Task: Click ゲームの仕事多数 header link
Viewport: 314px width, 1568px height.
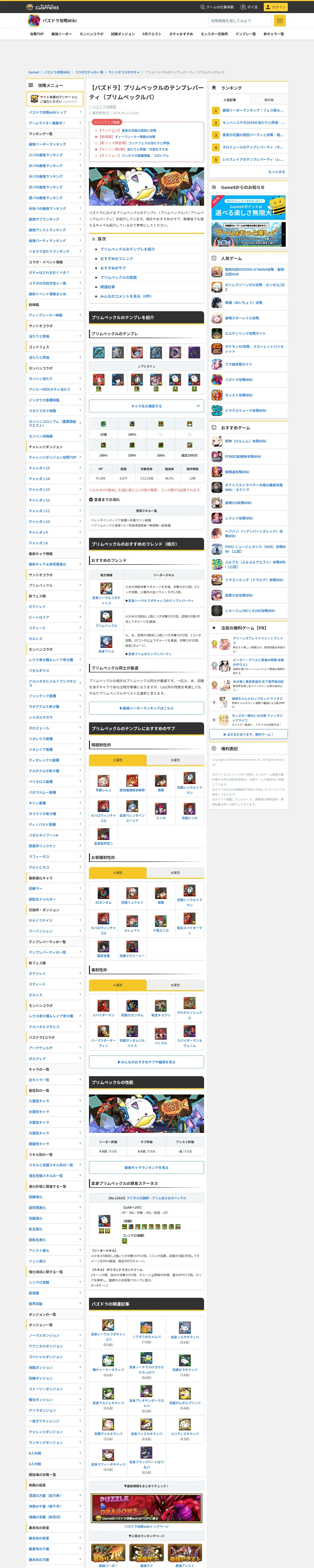Action: coord(217,7)
